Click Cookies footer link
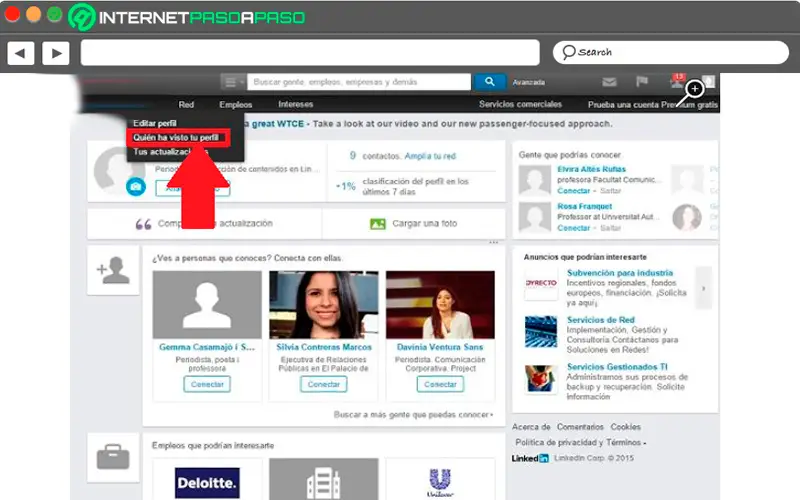 pos(626,427)
